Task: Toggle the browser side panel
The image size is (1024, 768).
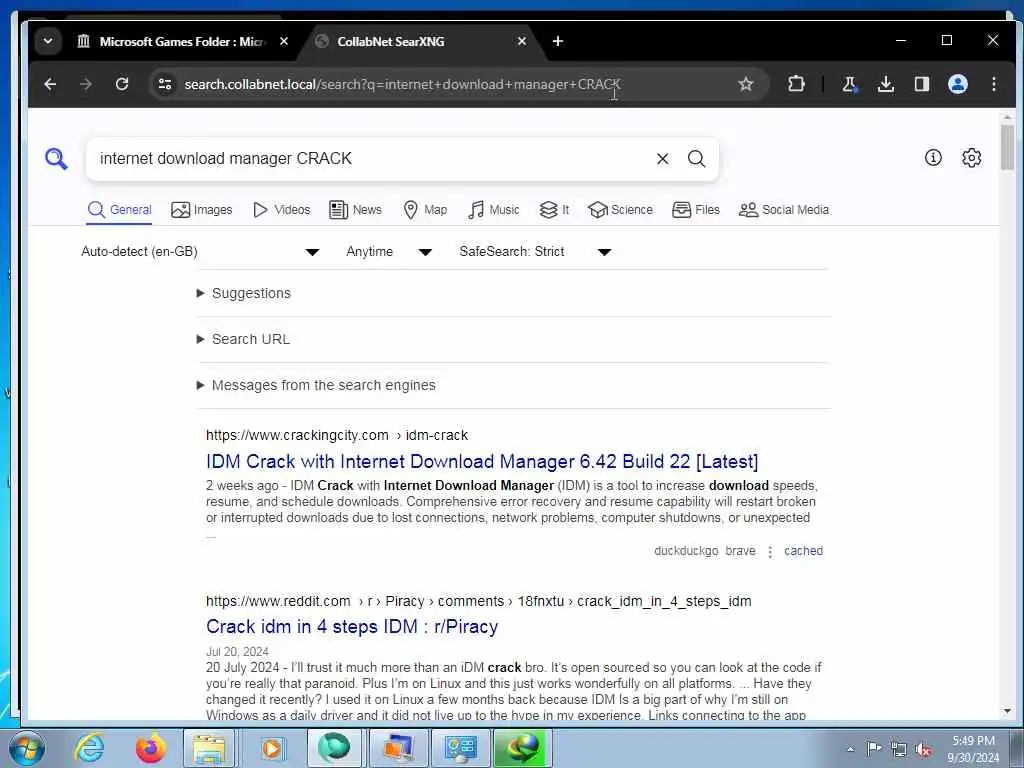Action: (921, 84)
